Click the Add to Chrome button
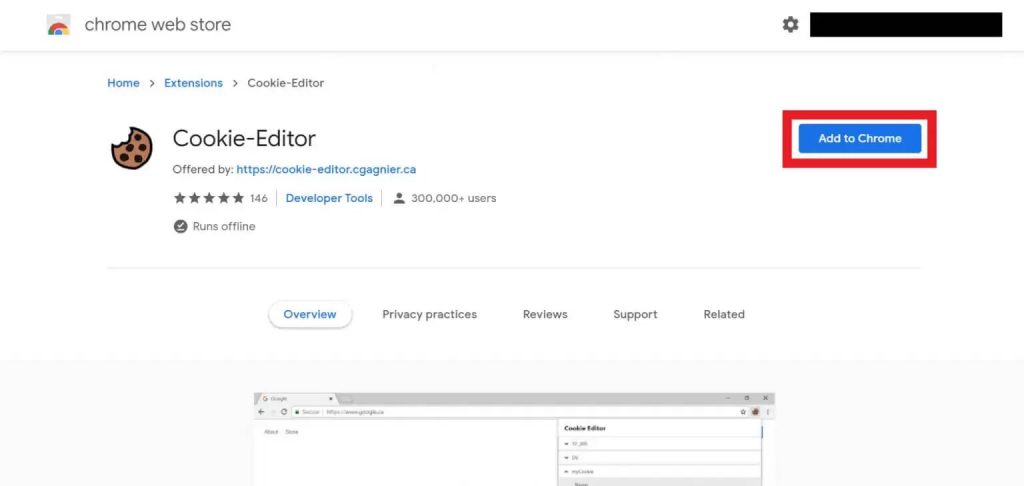 [859, 138]
